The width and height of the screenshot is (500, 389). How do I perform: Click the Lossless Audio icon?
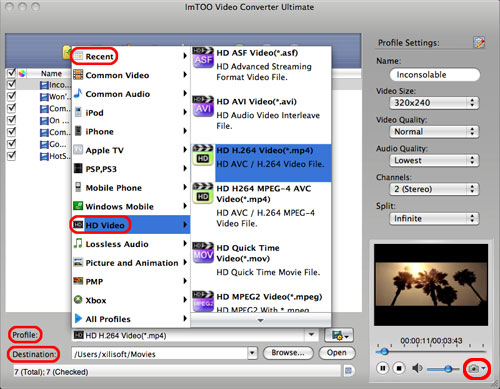pyautogui.click(x=78, y=243)
